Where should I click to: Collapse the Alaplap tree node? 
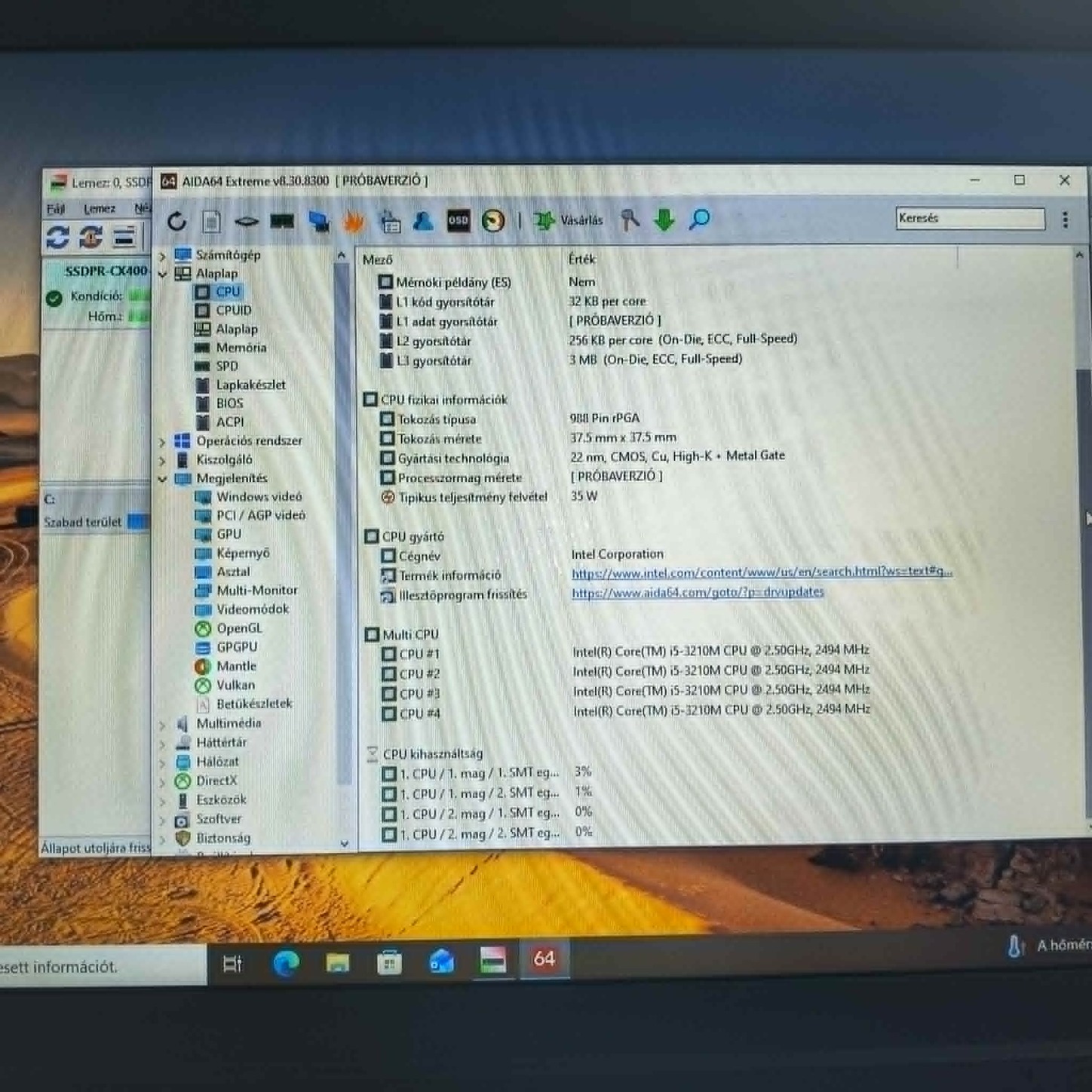coord(162,274)
